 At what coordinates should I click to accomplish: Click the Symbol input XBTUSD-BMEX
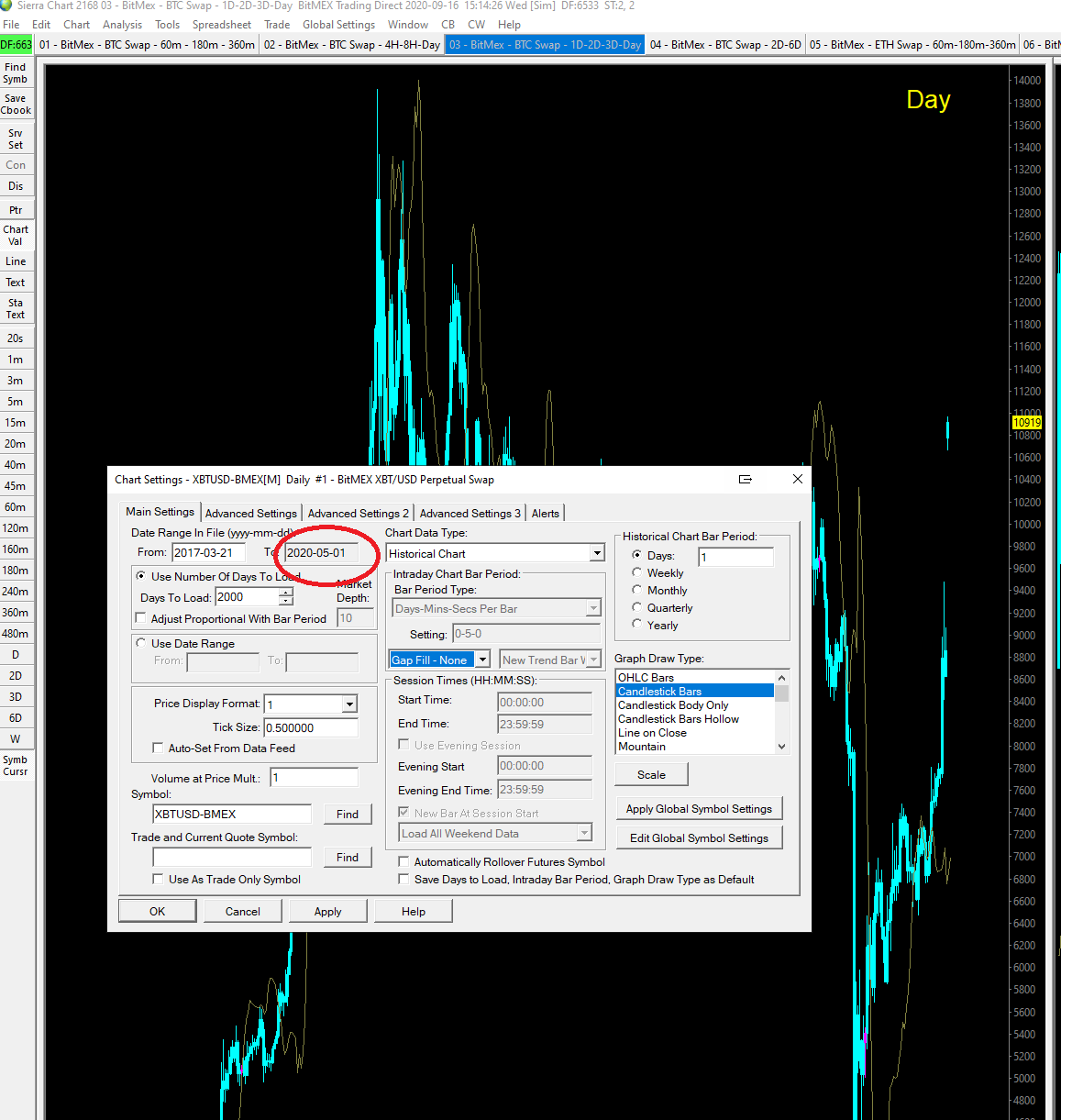tap(232, 814)
